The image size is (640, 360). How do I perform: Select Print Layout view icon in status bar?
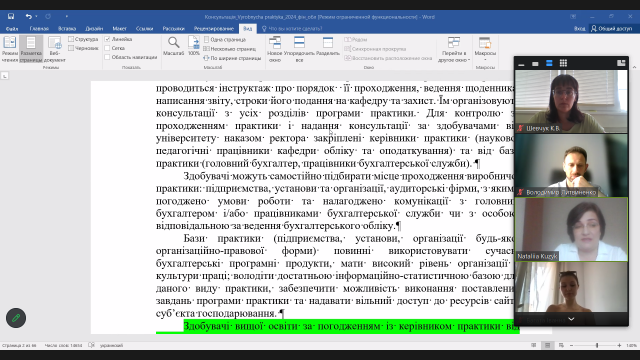tap(547, 345)
